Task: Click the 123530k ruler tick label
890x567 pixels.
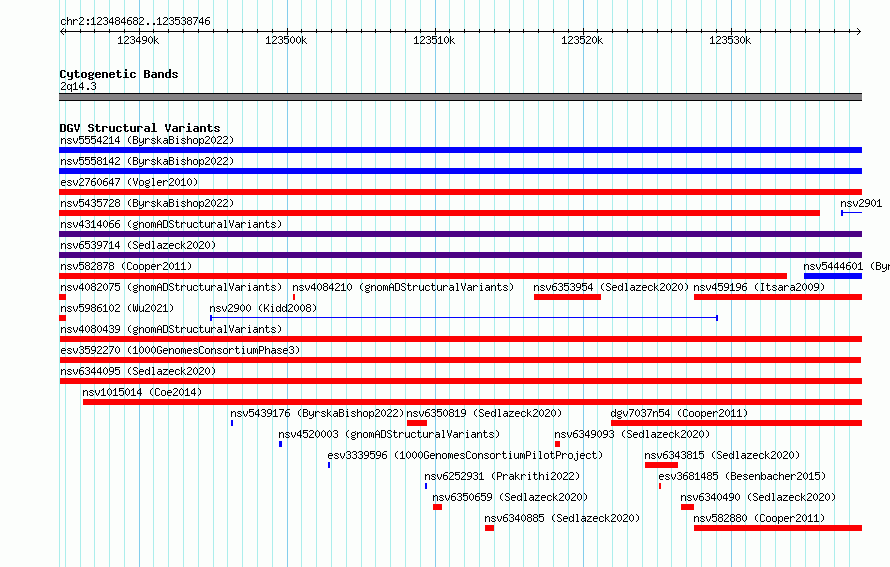Action: 730,40
